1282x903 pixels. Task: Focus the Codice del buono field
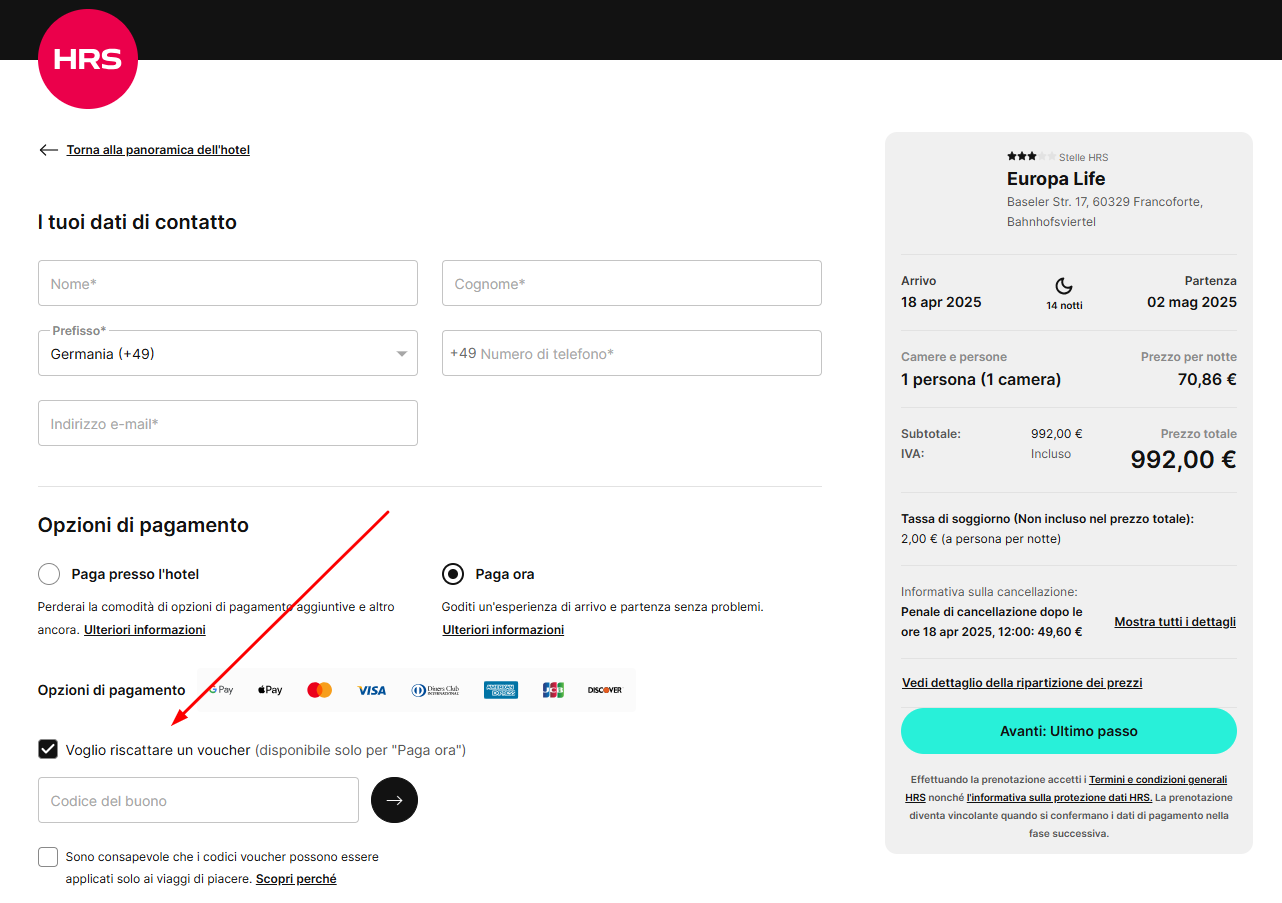coord(198,800)
